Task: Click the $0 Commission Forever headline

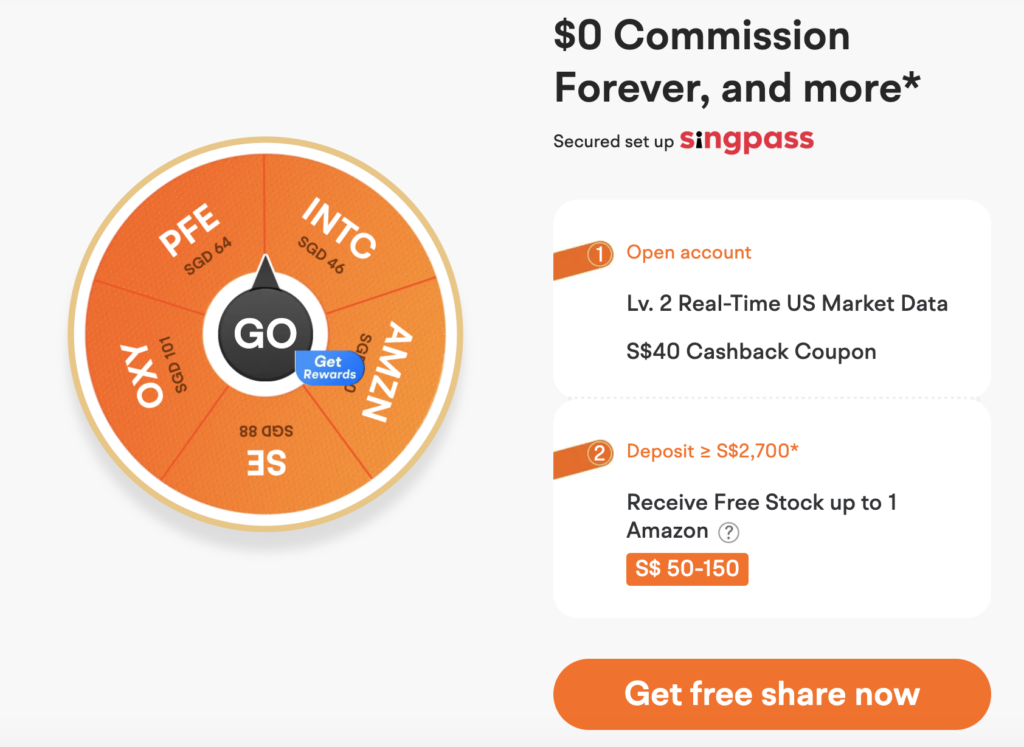Action: [x=737, y=61]
